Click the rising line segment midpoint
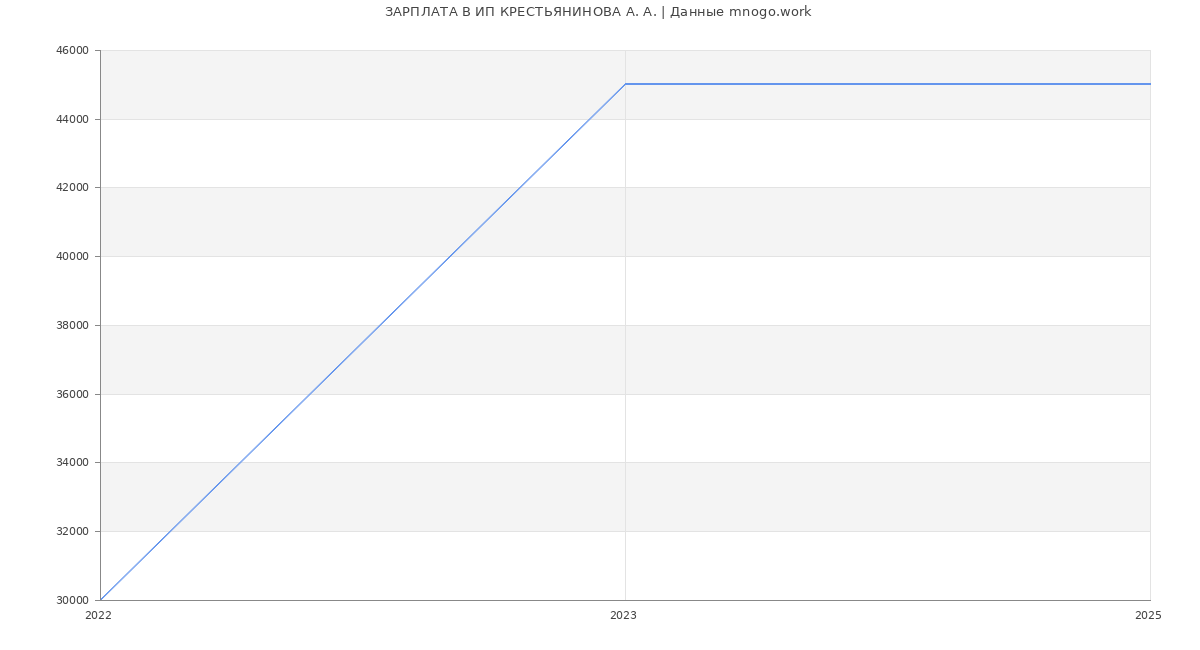This screenshot has height=650, width=1200. (363, 342)
